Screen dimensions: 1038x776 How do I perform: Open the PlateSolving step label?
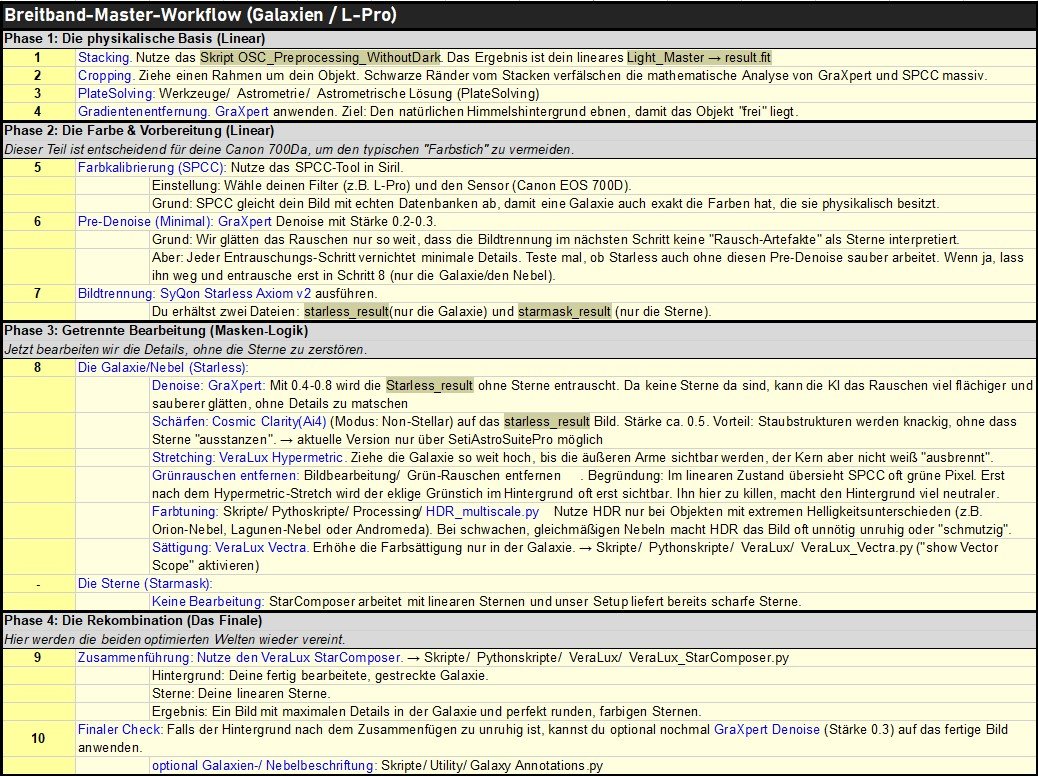[x=117, y=93]
